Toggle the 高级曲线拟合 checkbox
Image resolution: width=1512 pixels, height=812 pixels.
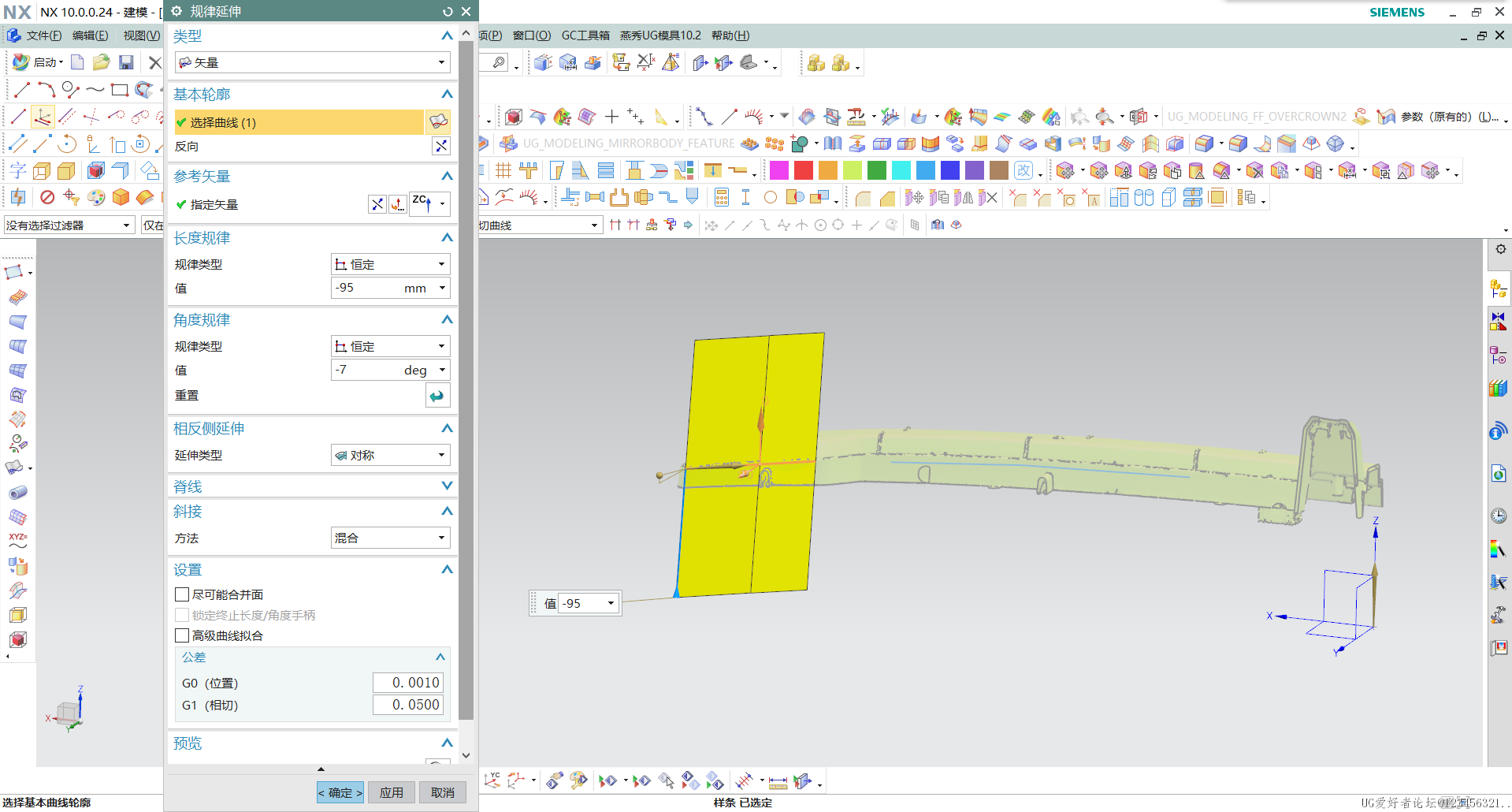pyautogui.click(x=182, y=635)
